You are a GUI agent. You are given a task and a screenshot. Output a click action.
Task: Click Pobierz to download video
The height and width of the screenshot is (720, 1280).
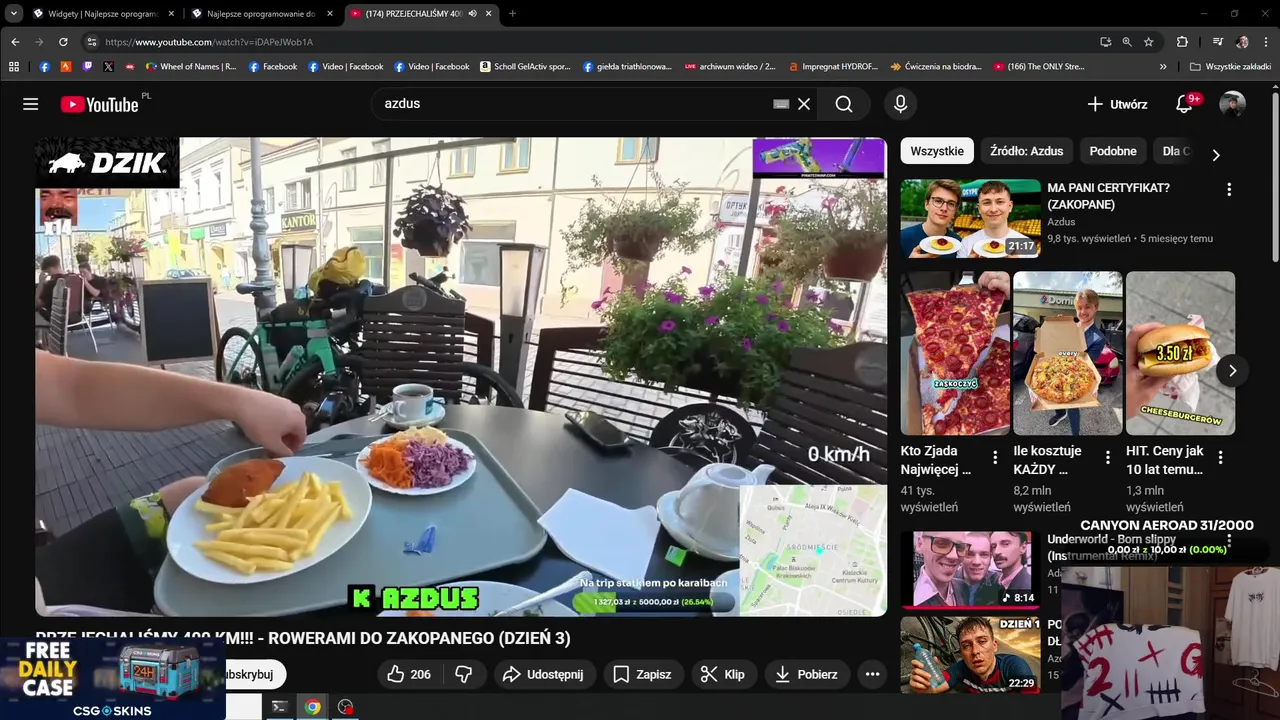point(806,675)
